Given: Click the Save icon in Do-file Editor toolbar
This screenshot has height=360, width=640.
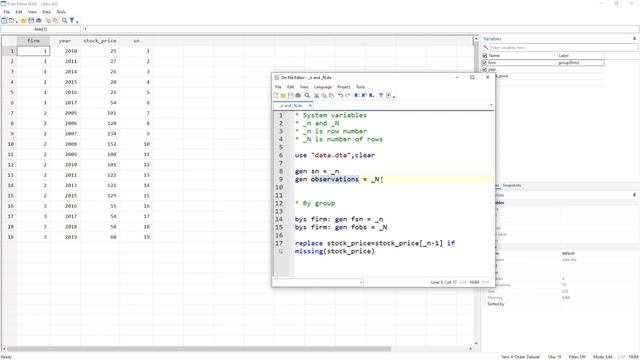Looking at the screenshot, I should [x=291, y=95].
